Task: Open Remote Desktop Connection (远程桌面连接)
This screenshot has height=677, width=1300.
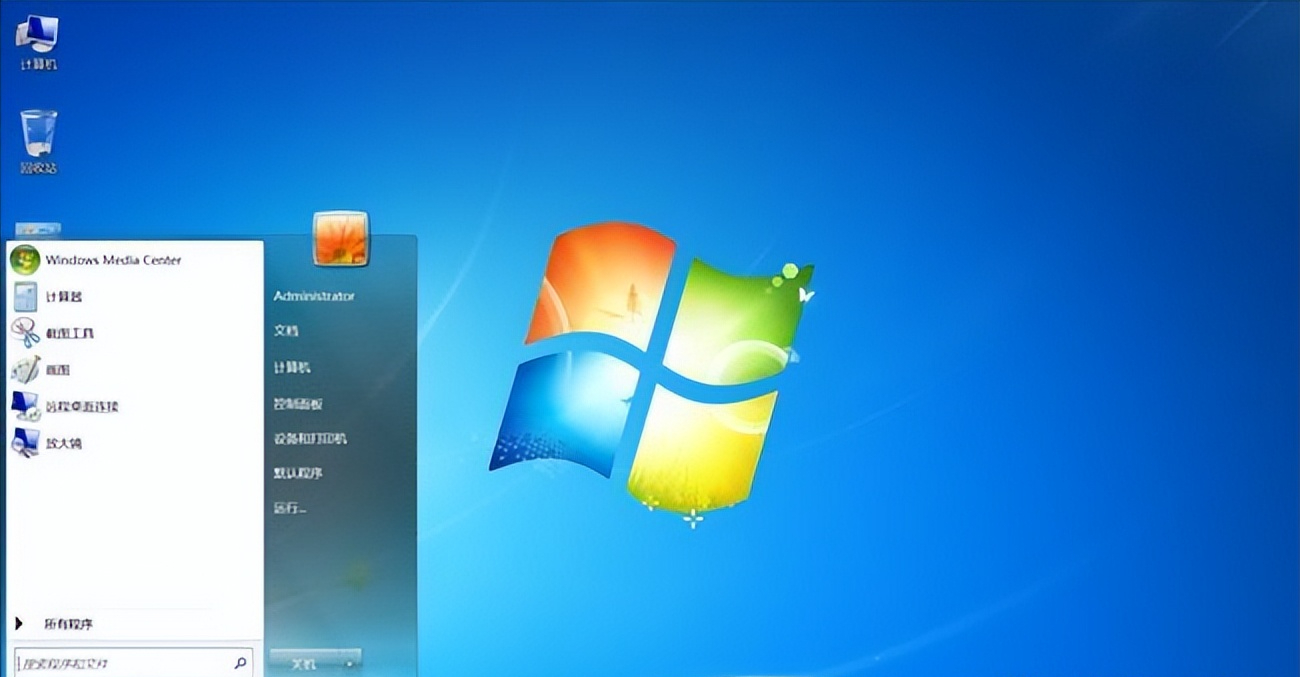Action: coord(65,407)
